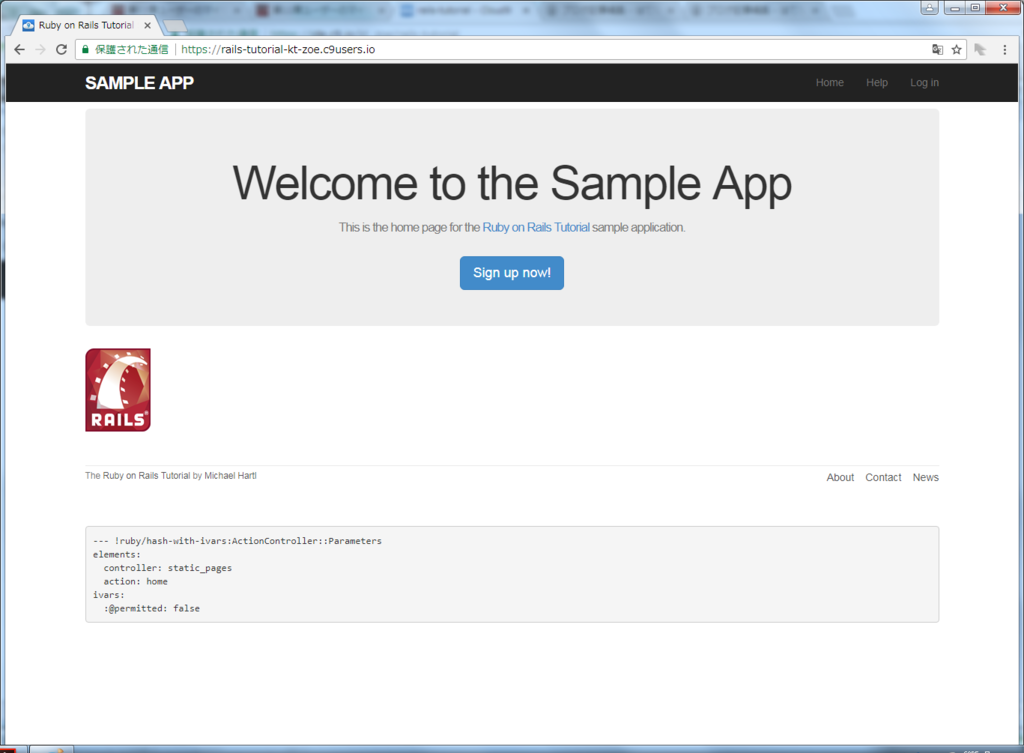The image size is (1024, 753).
Task: Click the SAMPLE APP logo link
Action: [139, 83]
